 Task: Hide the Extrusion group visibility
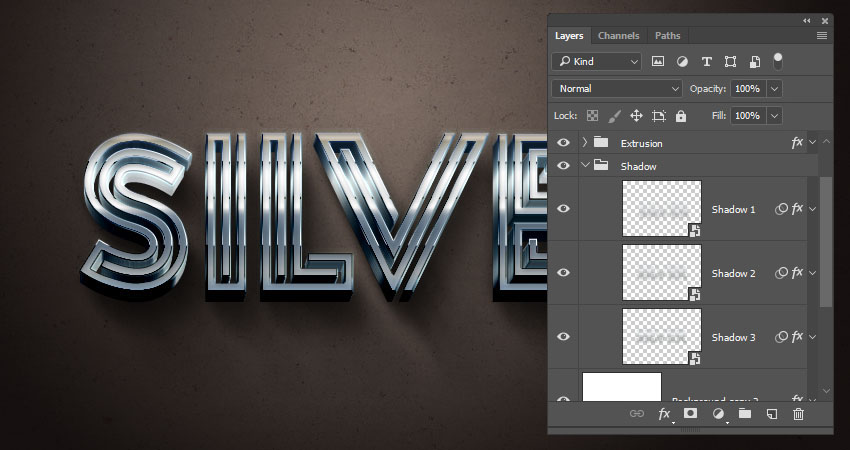tap(563, 143)
